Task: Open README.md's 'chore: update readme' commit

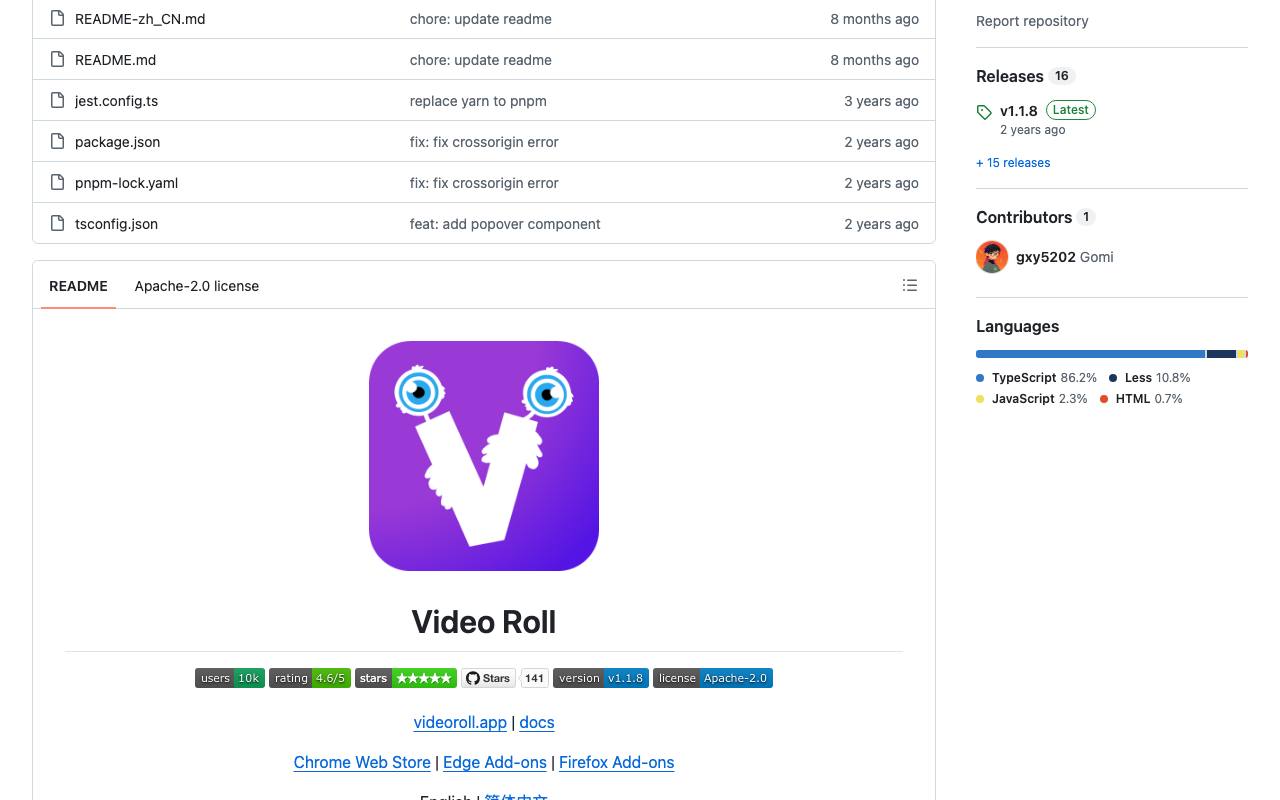Action: click(481, 60)
